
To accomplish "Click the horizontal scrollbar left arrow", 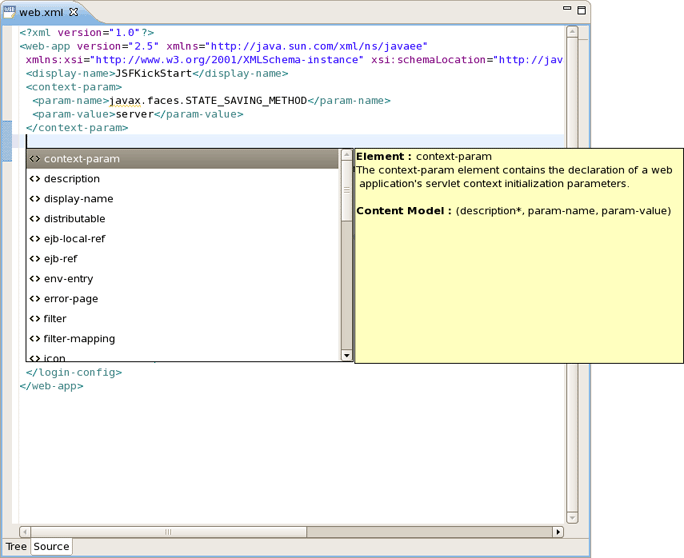I will [26, 532].
